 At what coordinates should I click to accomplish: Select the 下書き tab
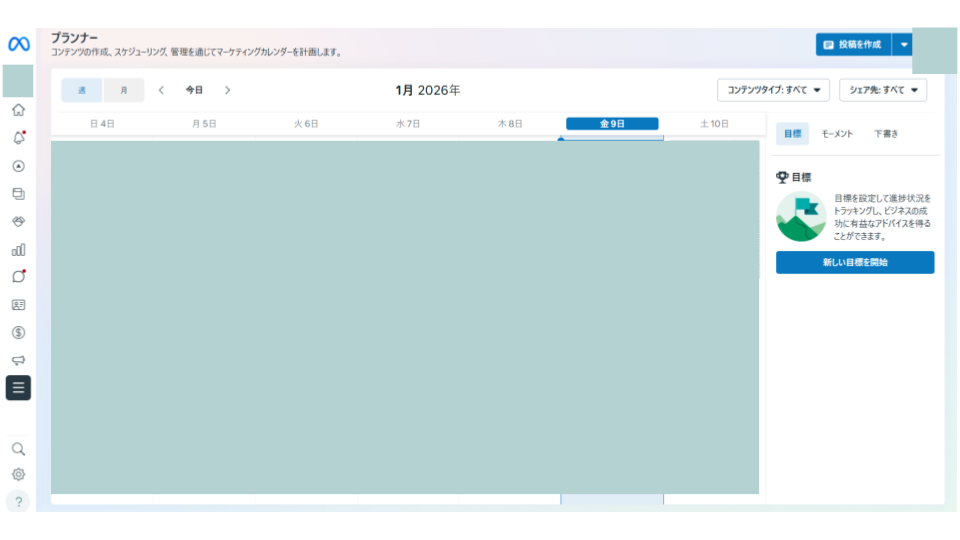pos(885,134)
